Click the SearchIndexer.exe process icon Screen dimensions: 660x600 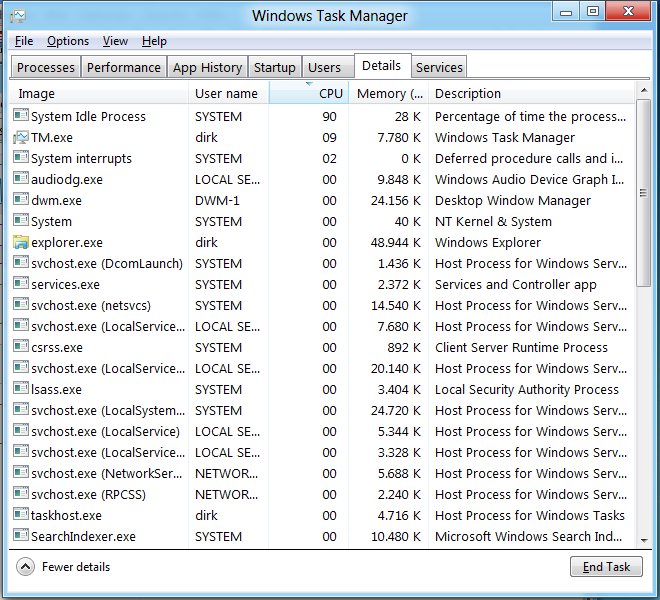click(x=21, y=536)
